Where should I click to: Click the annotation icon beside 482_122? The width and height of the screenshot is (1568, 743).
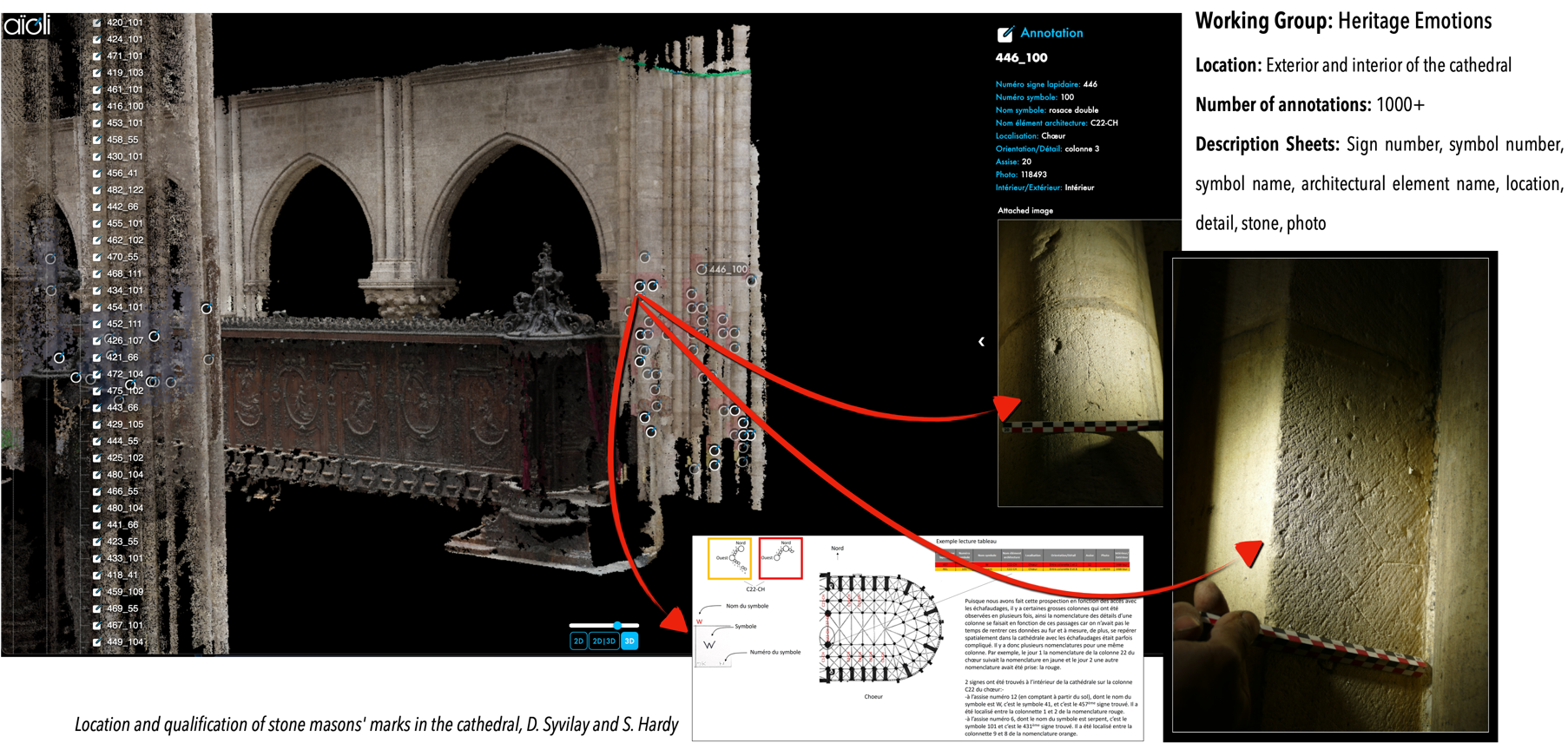point(97,190)
